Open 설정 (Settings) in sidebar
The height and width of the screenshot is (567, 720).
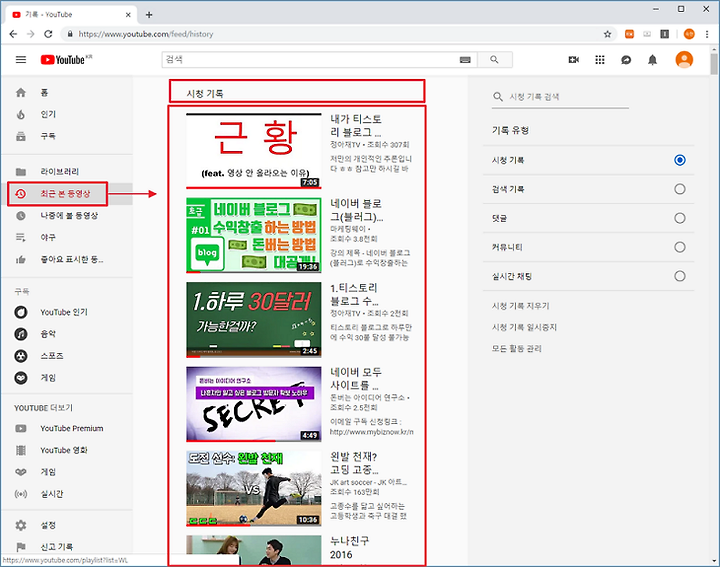pos(67,525)
